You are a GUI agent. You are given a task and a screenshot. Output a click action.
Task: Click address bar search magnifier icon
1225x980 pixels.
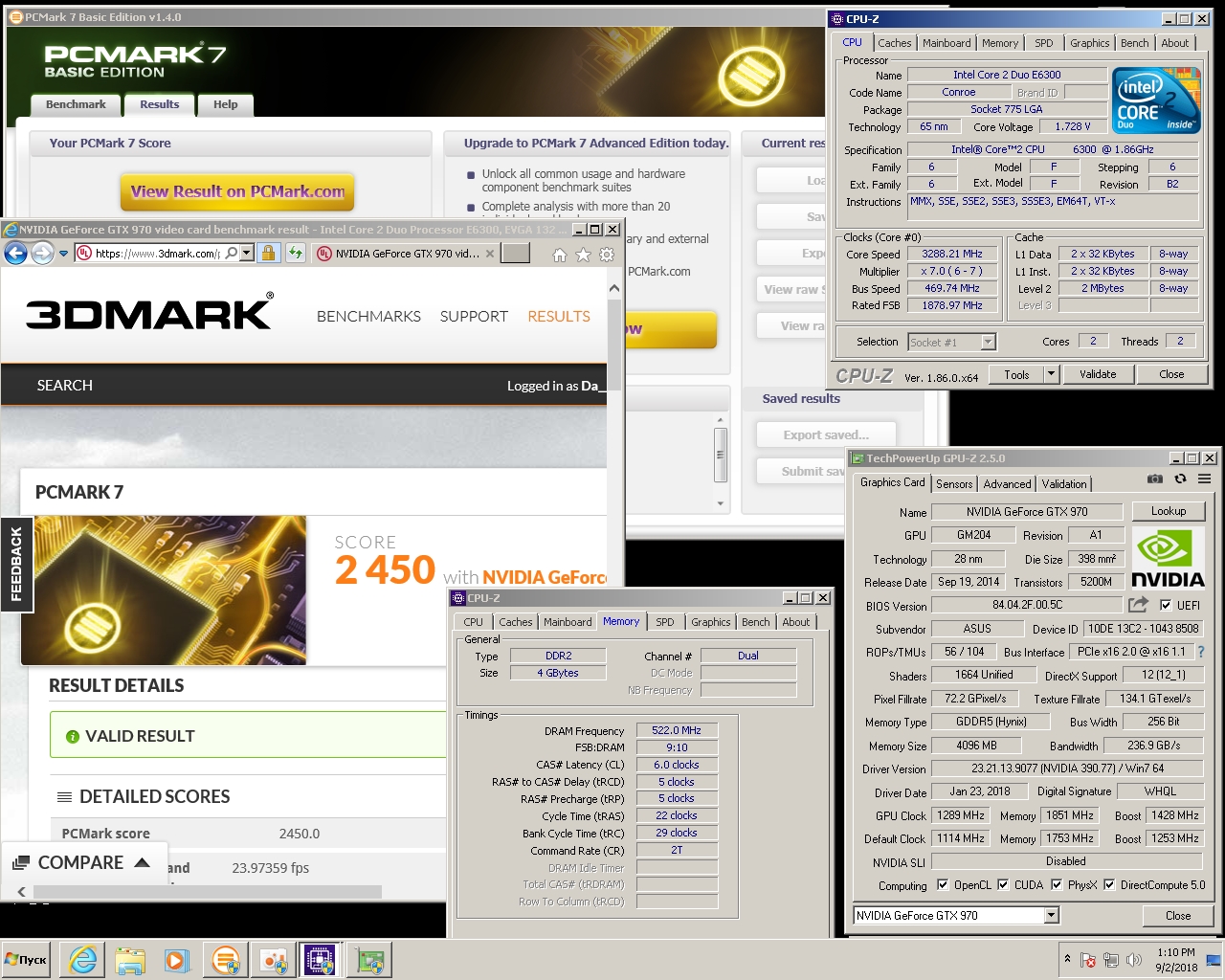[231, 254]
